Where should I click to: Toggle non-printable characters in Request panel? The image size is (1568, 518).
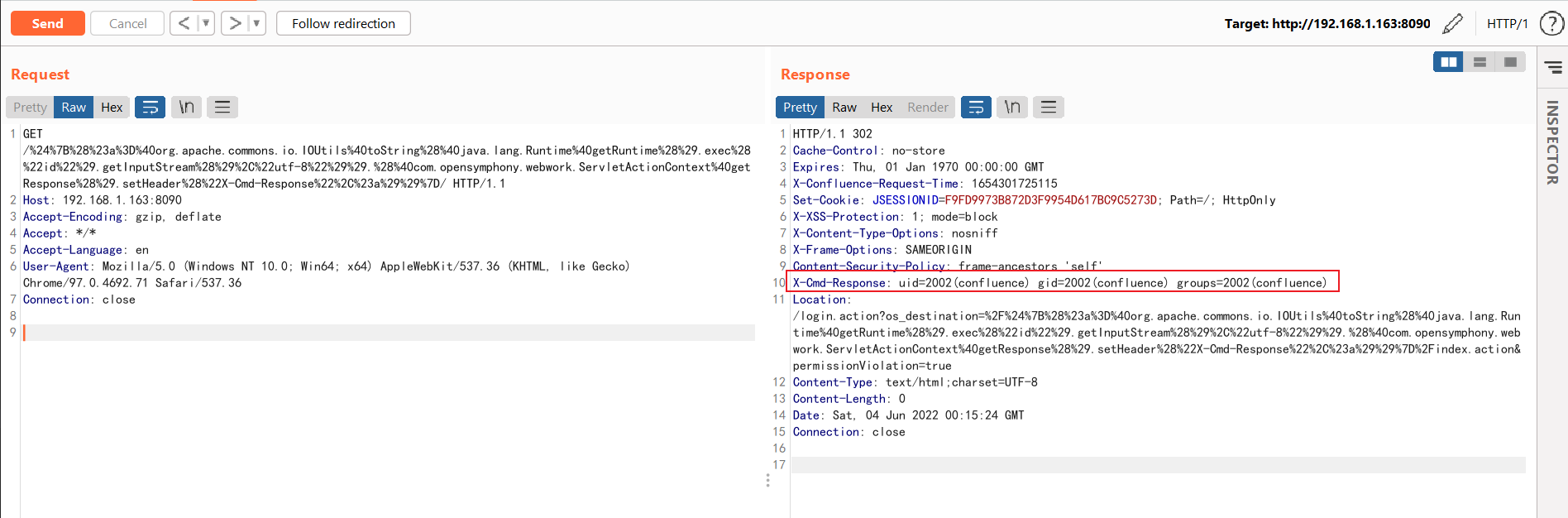[187, 107]
